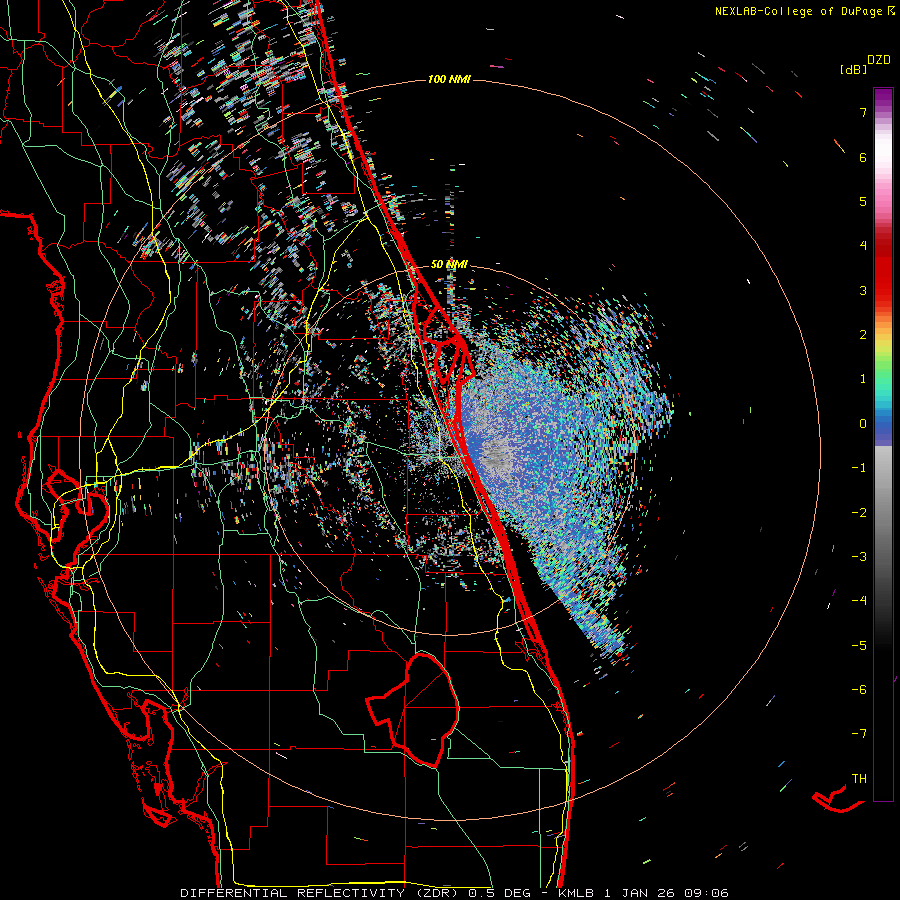This screenshot has width=900, height=900.
Task: Click the blue band of the color bar
Action: click(883, 428)
